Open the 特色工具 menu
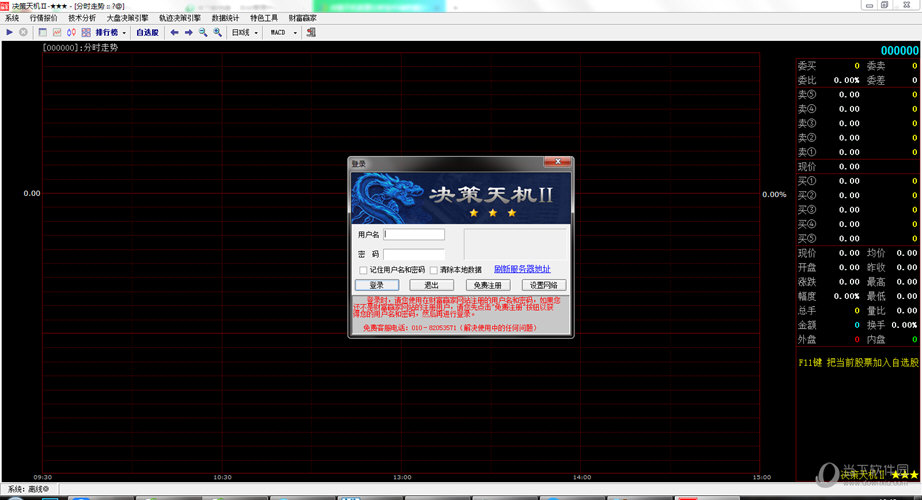Viewport: 922px width, 500px height. coord(264,18)
